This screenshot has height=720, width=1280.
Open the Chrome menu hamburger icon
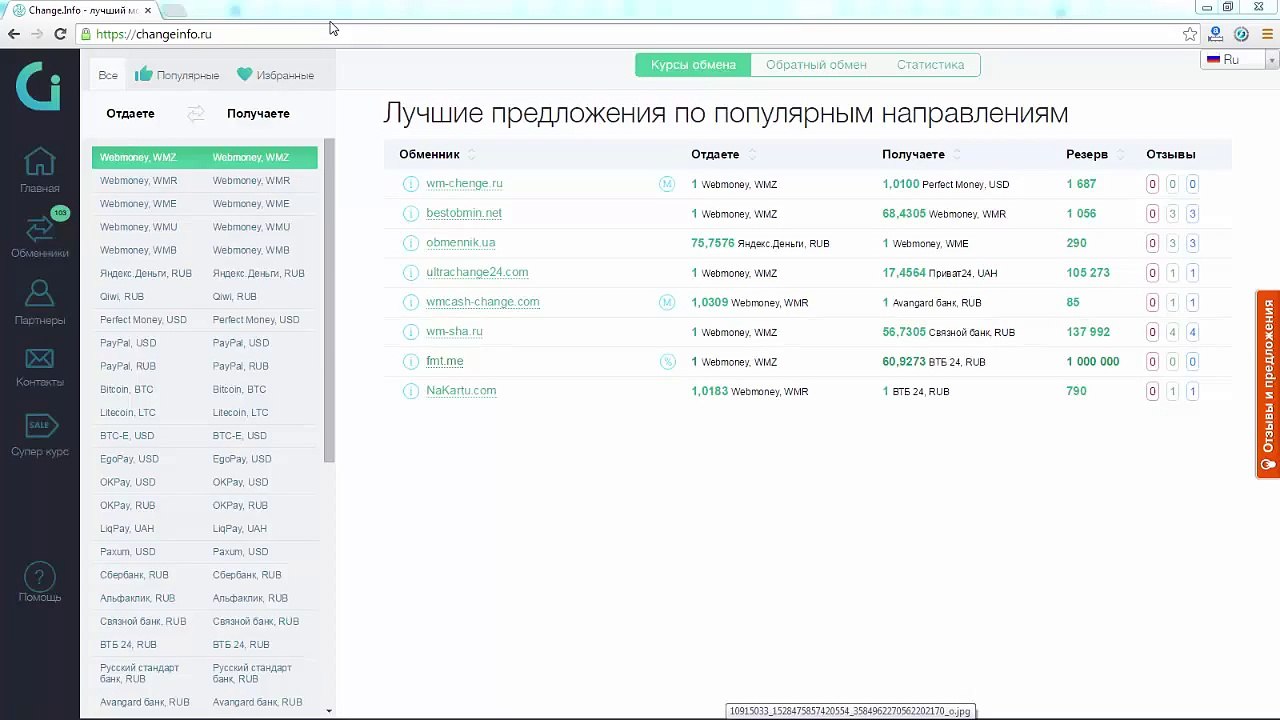[x=1265, y=34]
